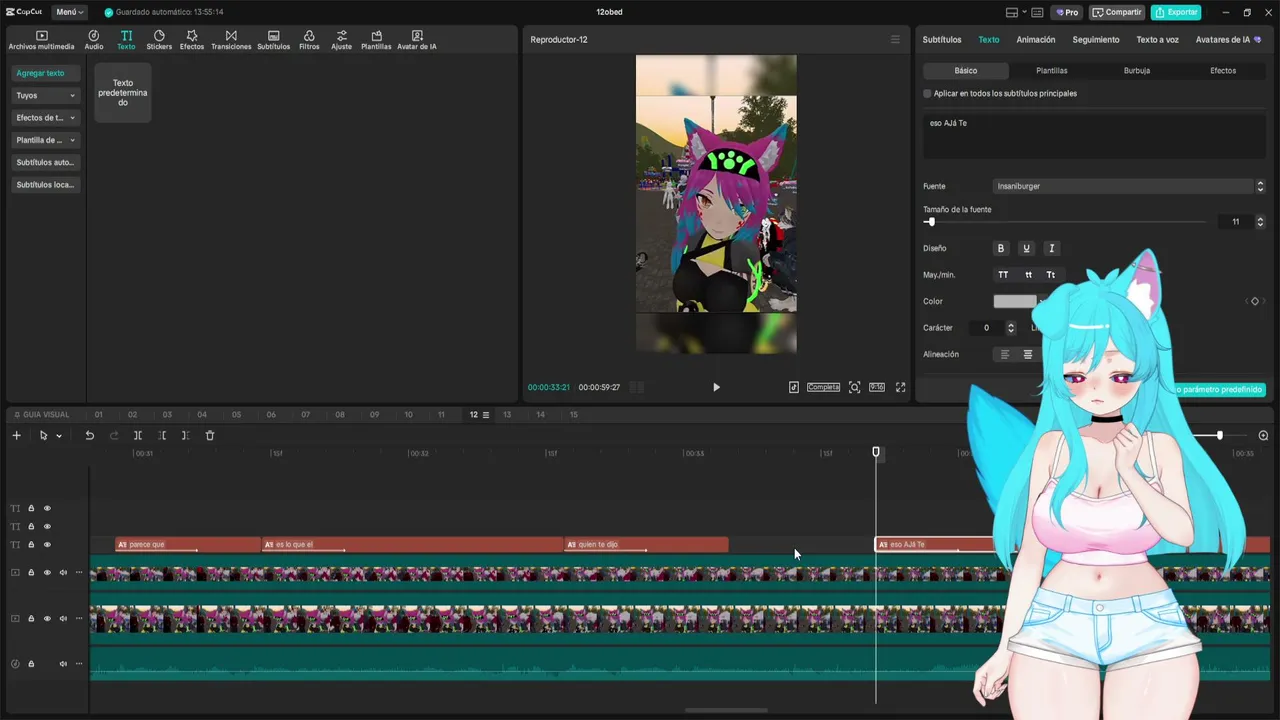Image resolution: width=1280 pixels, height=720 pixels.
Task: Add a new track with the plus icon
Action: pyautogui.click(x=16, y=435)
